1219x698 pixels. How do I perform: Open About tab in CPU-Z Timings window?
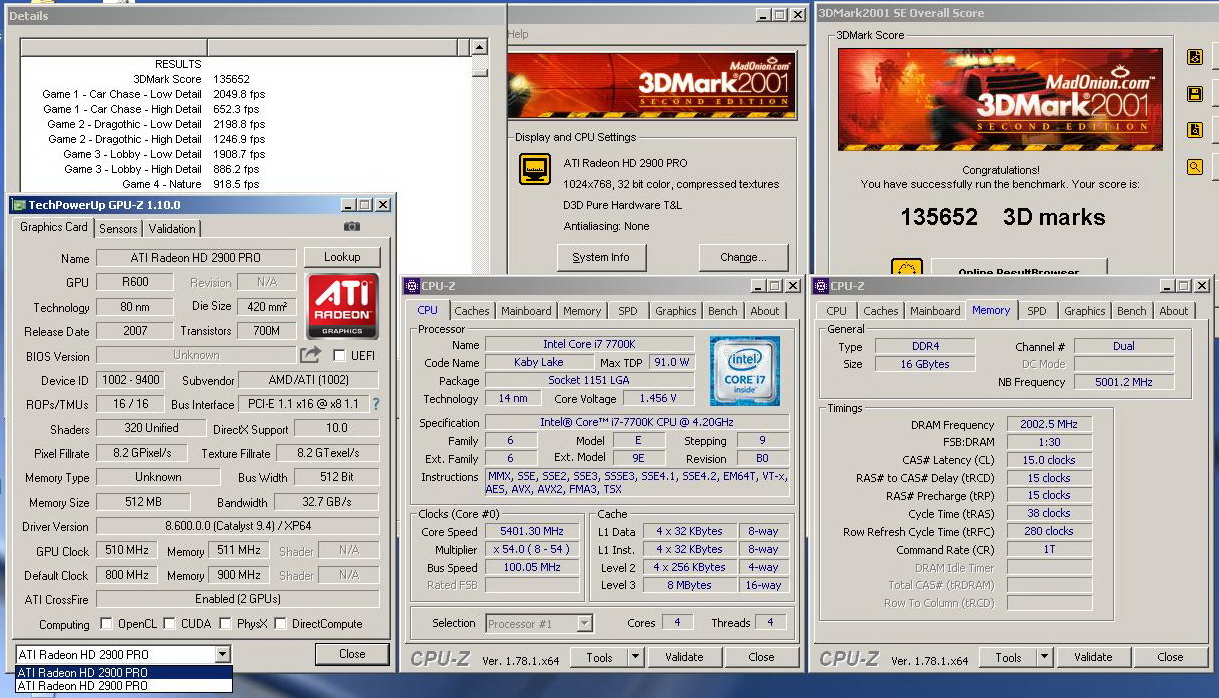(x=1174, y=311)
